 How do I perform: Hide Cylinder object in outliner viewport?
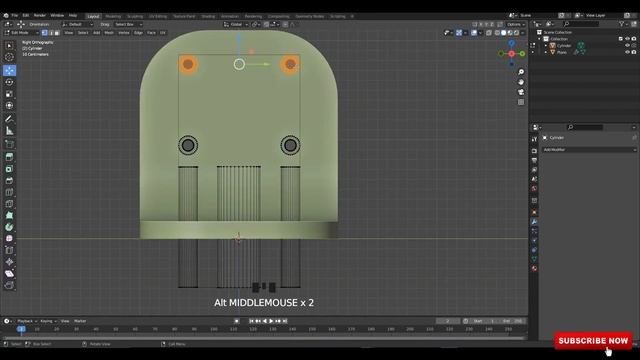pyautogui.click(x=627, y=46)
